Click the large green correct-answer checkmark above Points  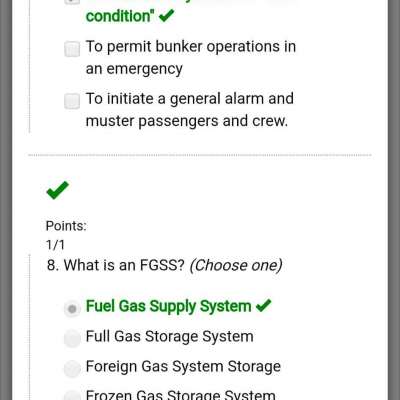coord(58,190)
